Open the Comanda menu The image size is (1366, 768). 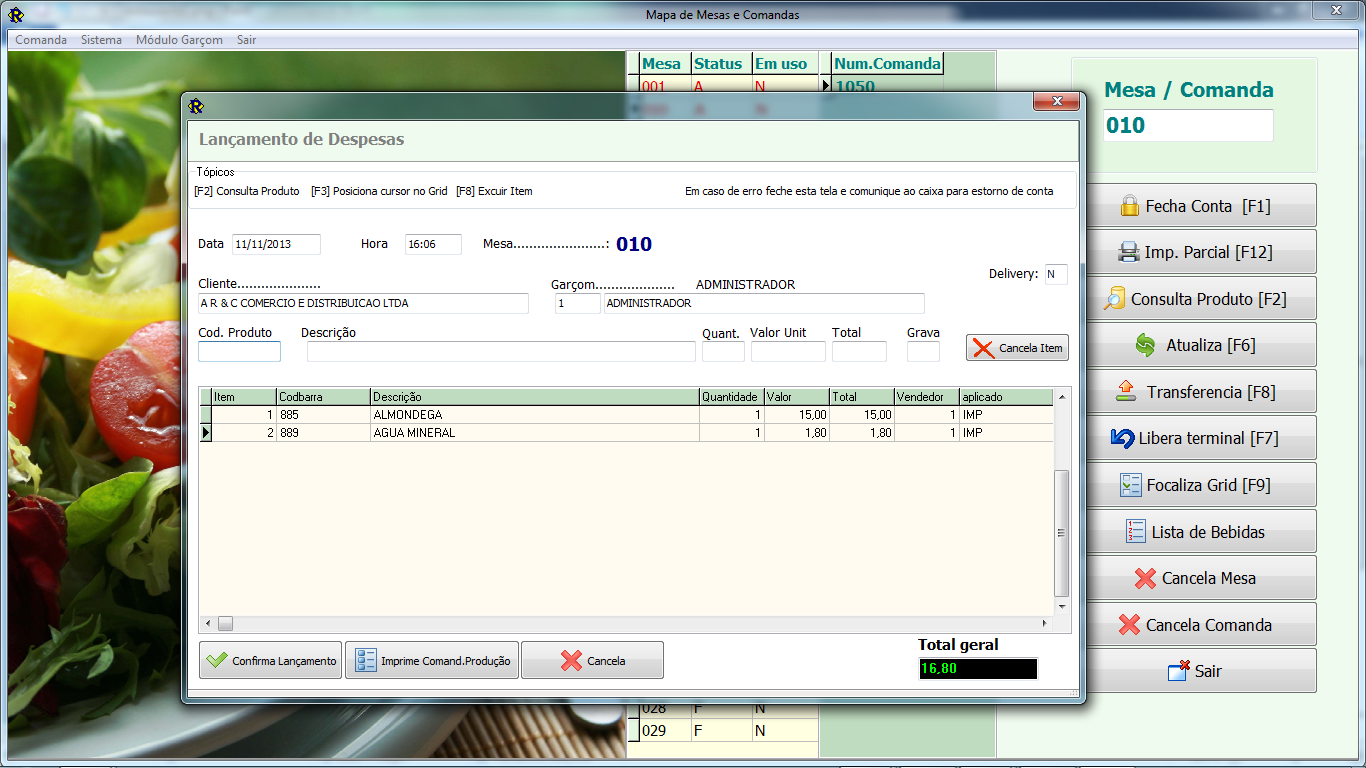[41, 40]
